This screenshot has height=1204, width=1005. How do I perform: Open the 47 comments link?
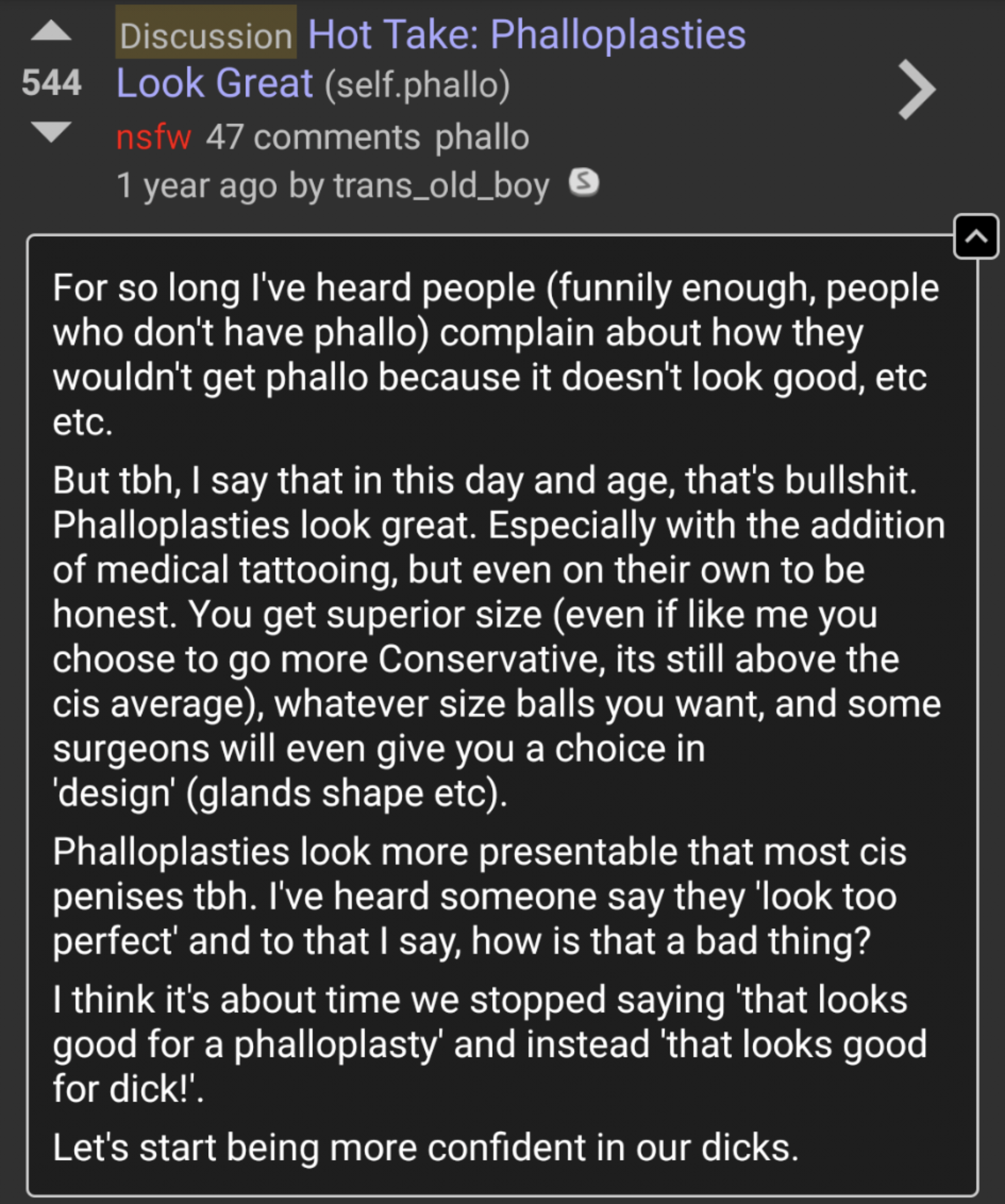[x=313, y=138]
